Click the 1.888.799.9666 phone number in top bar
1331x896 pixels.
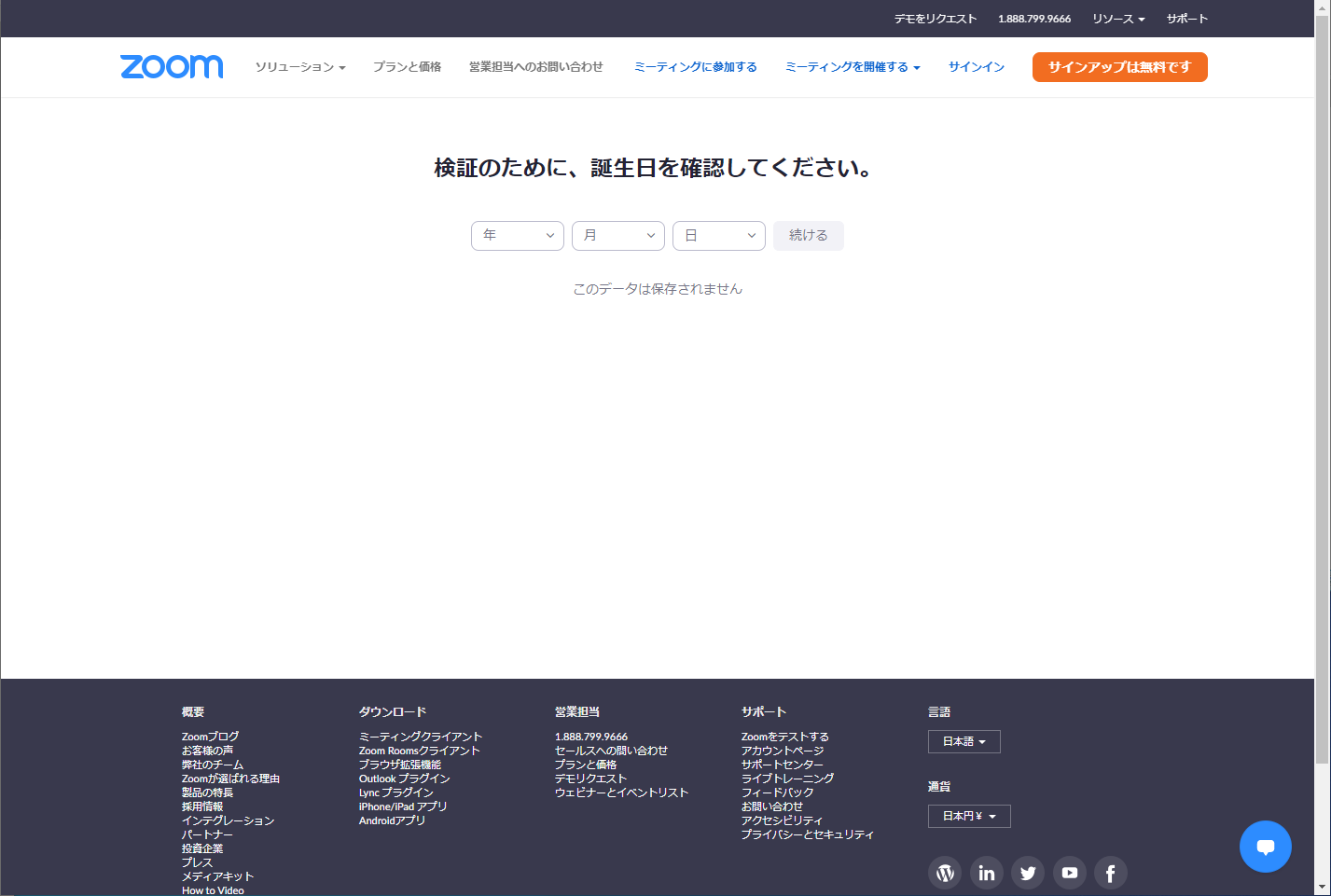tap(1034, 19)
